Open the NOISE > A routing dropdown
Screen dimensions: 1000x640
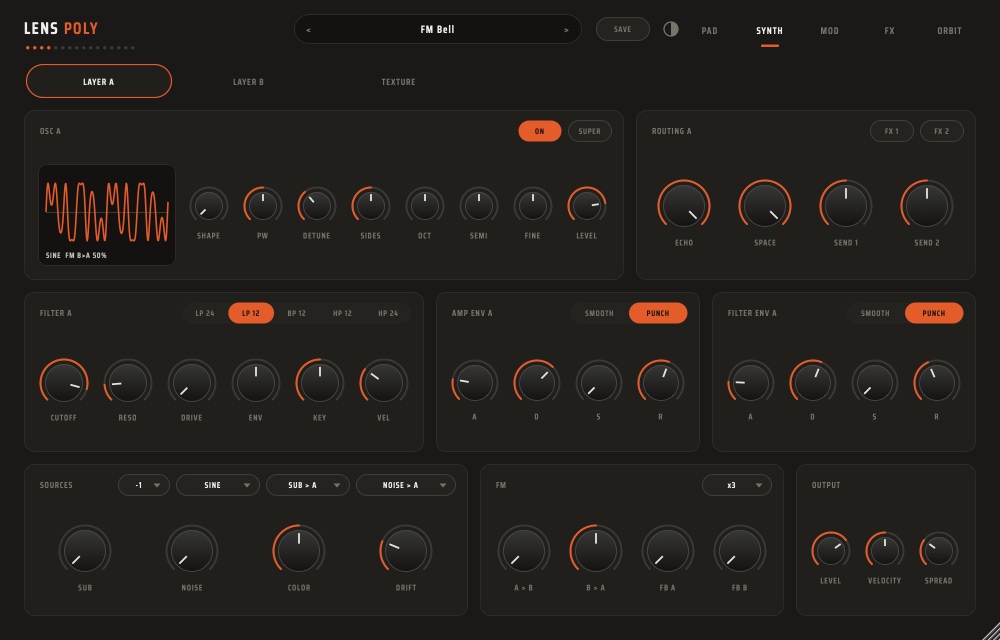pyautogui.click(x=406, y=485)
